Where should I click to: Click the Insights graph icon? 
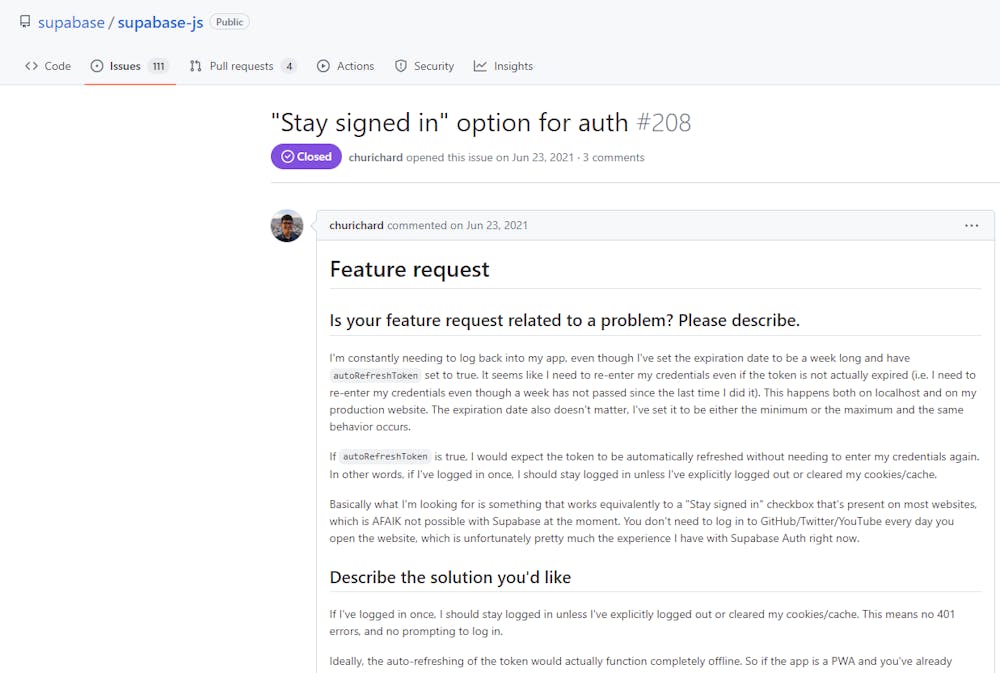[x=480, y=66]
